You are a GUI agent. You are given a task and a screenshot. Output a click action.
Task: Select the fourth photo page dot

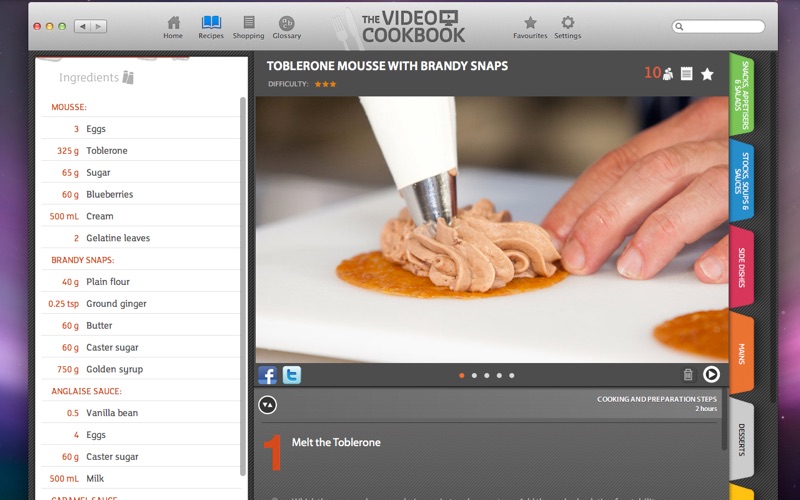pyautogui.click(x=499, y=376)
